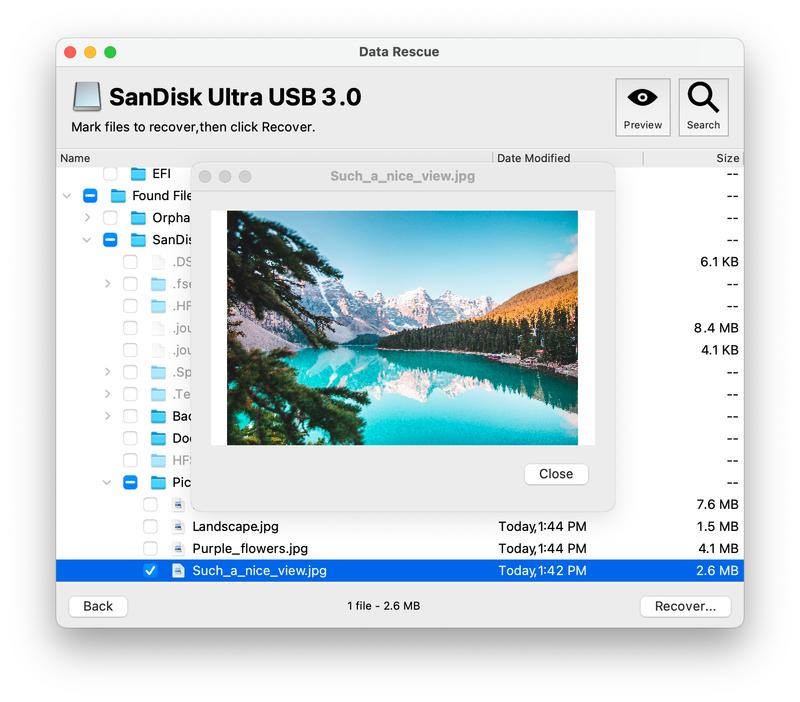Image resolution: width=800 pixels, height=702 pixels.
Task: Mark Landscape.jpg for recovery
Action: click(150, 526)
